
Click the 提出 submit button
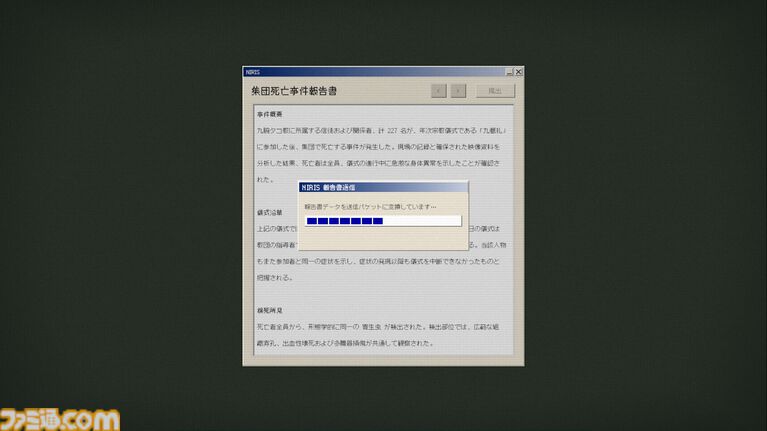[x=495, y=91]
